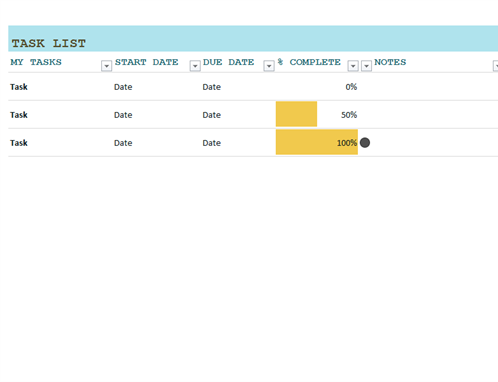The width and height of the screenshot is (498, 382).
Task: Open the START DATE filter dropdown
Action: (x=195, y=66)
